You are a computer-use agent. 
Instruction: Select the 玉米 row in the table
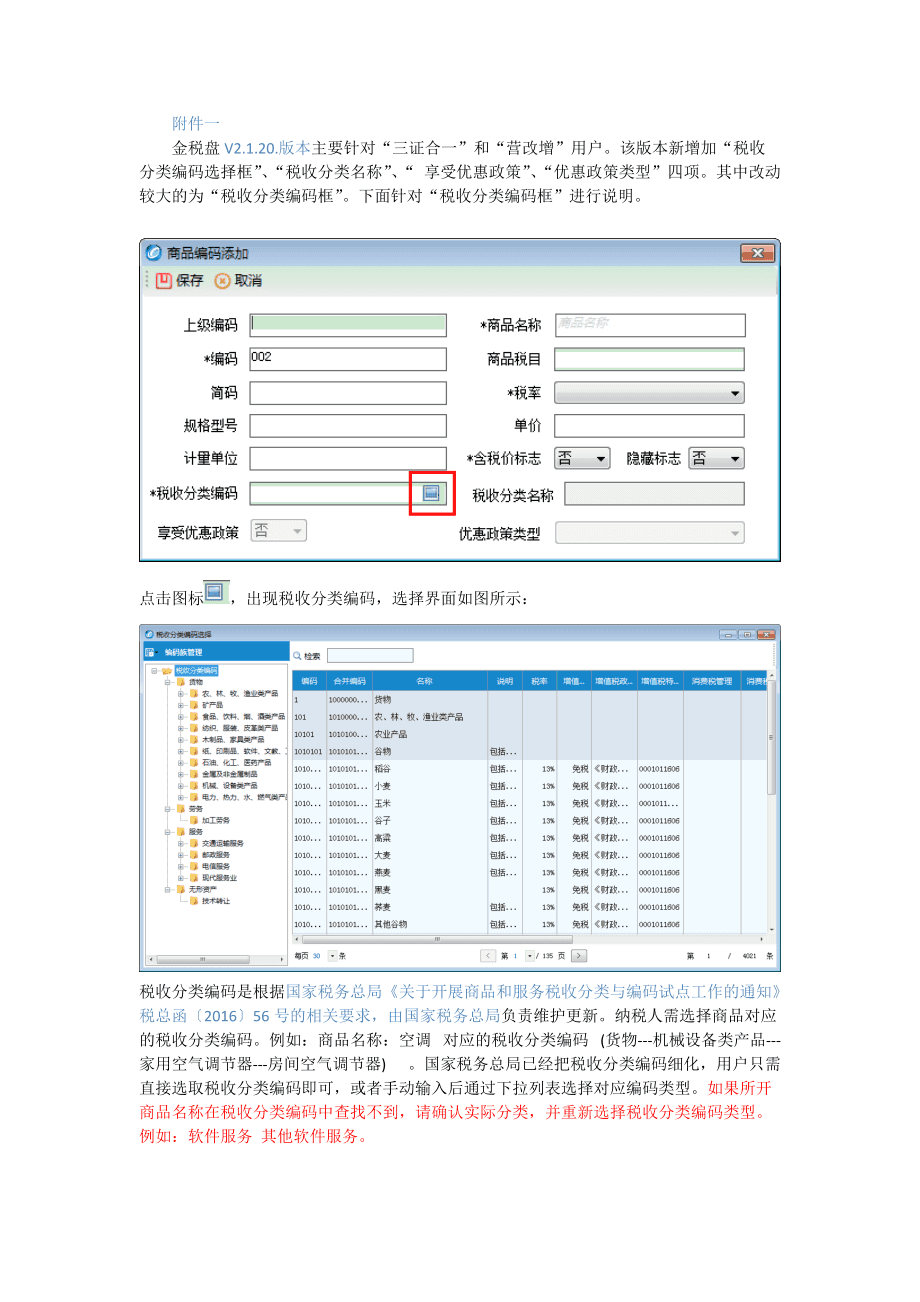point(529,803)
